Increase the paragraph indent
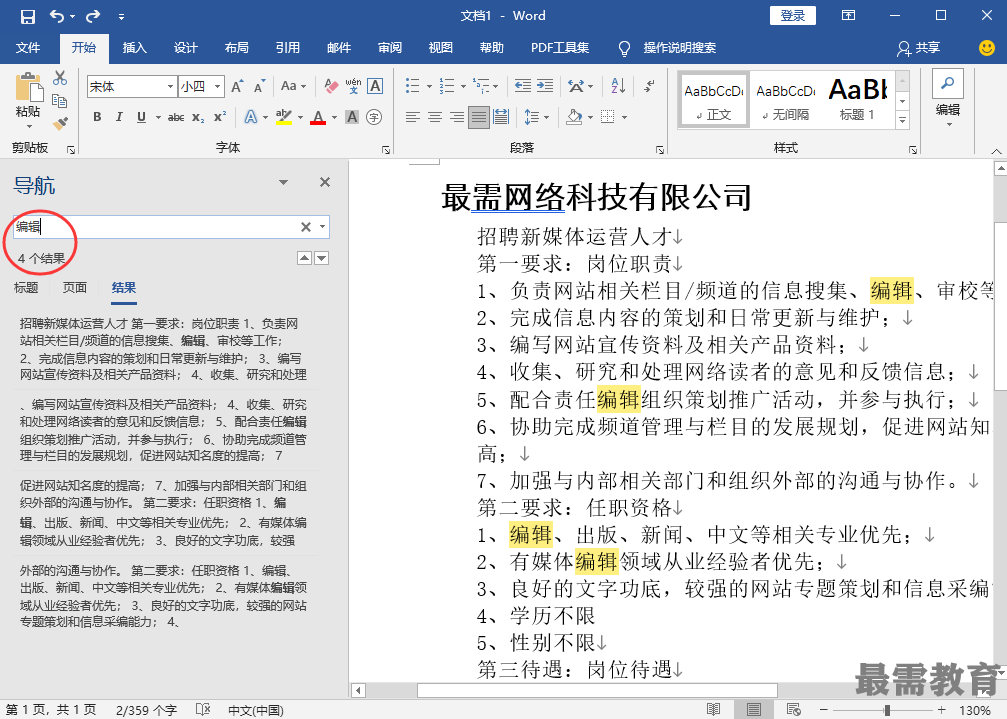This screenshot has height=719, width=1007. pyautogui.click(x=545, y=85)
